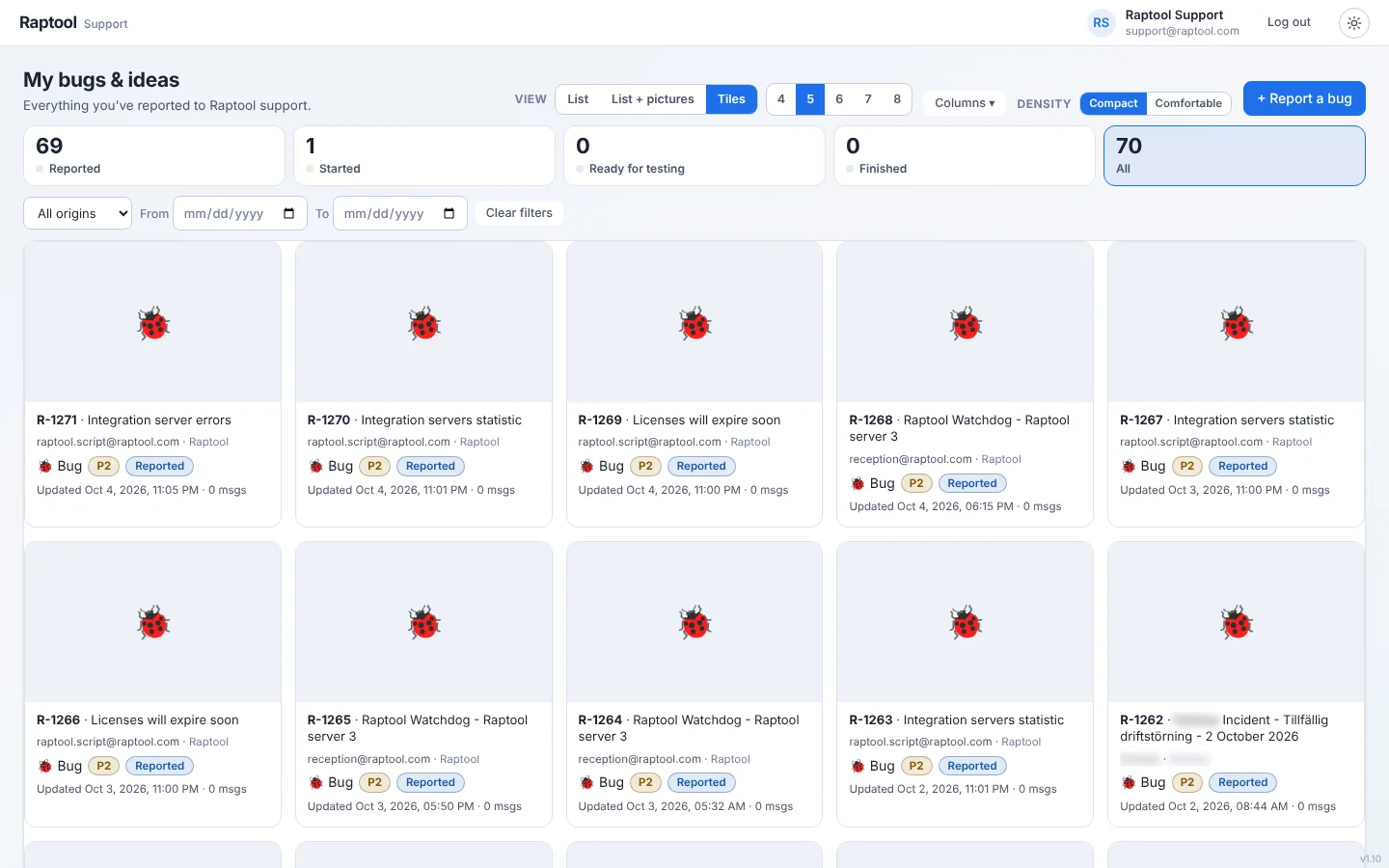This screenshot has width=1389, height=868.
Task: Click the ladybug image on R-1270 tile
Action: pyautogui.click(x=424, y=323)
